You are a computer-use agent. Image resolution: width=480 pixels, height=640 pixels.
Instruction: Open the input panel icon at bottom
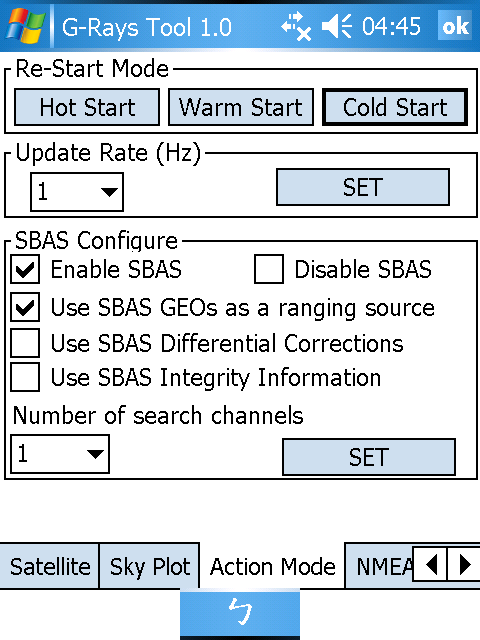tap(240, 611)
